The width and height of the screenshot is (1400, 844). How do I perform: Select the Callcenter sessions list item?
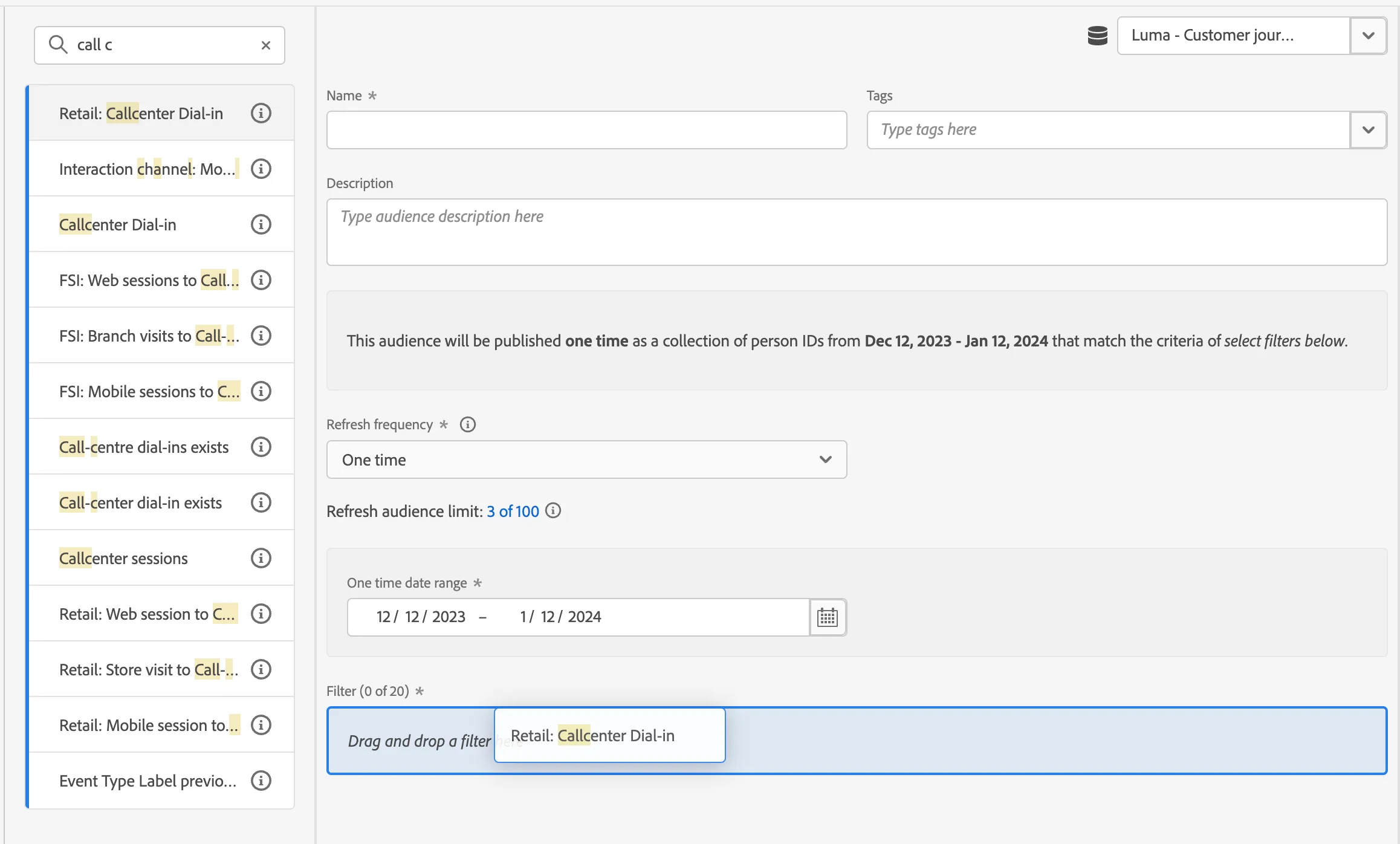pyautogui.click(x=161, y=558)
